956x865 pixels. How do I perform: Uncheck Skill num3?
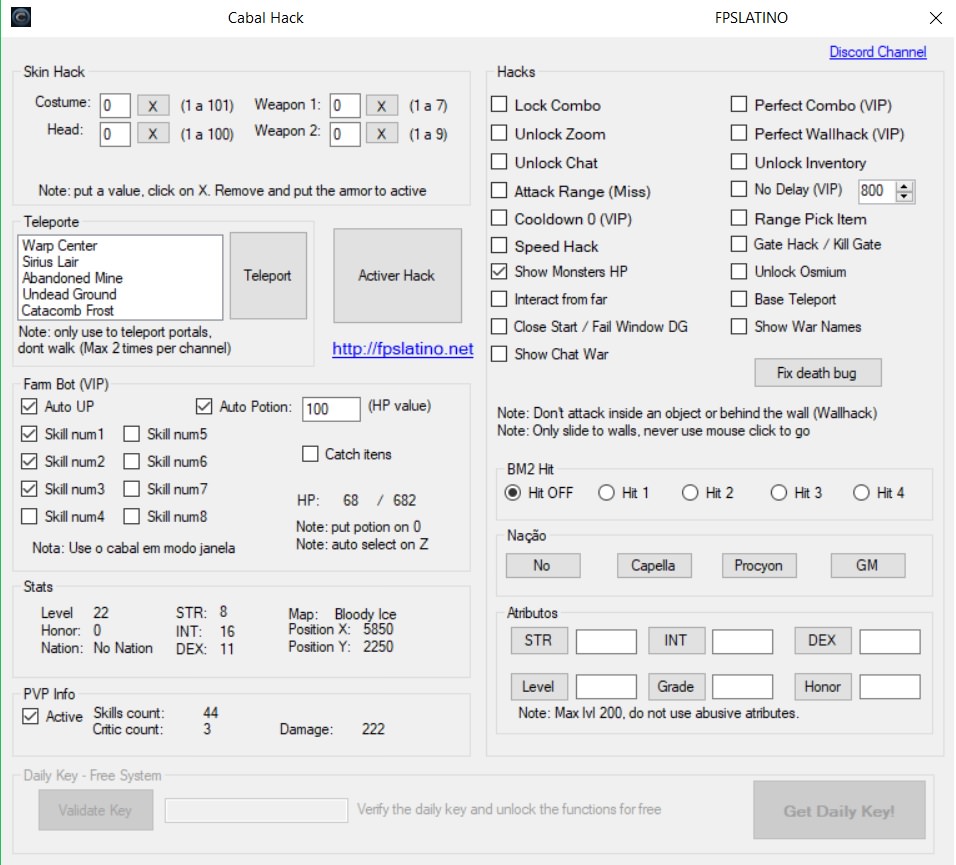click(x=29, y=489)
